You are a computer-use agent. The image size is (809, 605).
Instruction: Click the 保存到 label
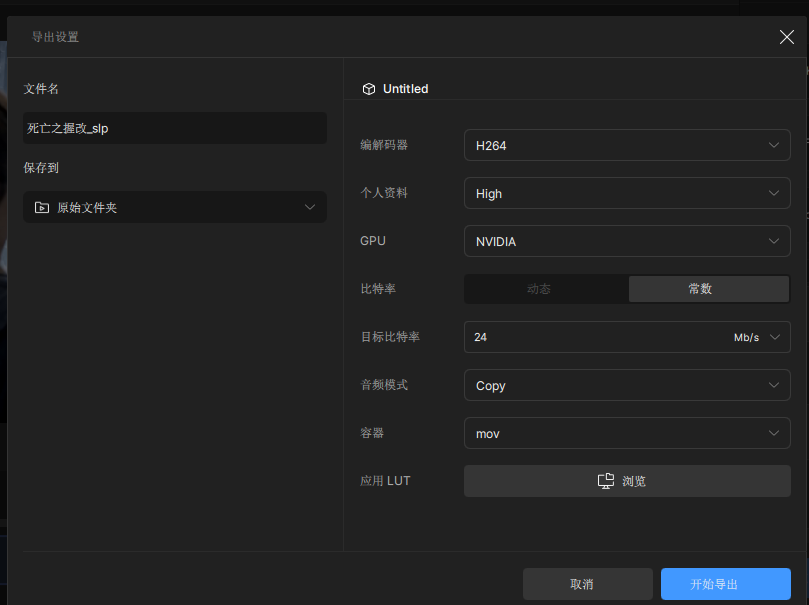point(41,168)
